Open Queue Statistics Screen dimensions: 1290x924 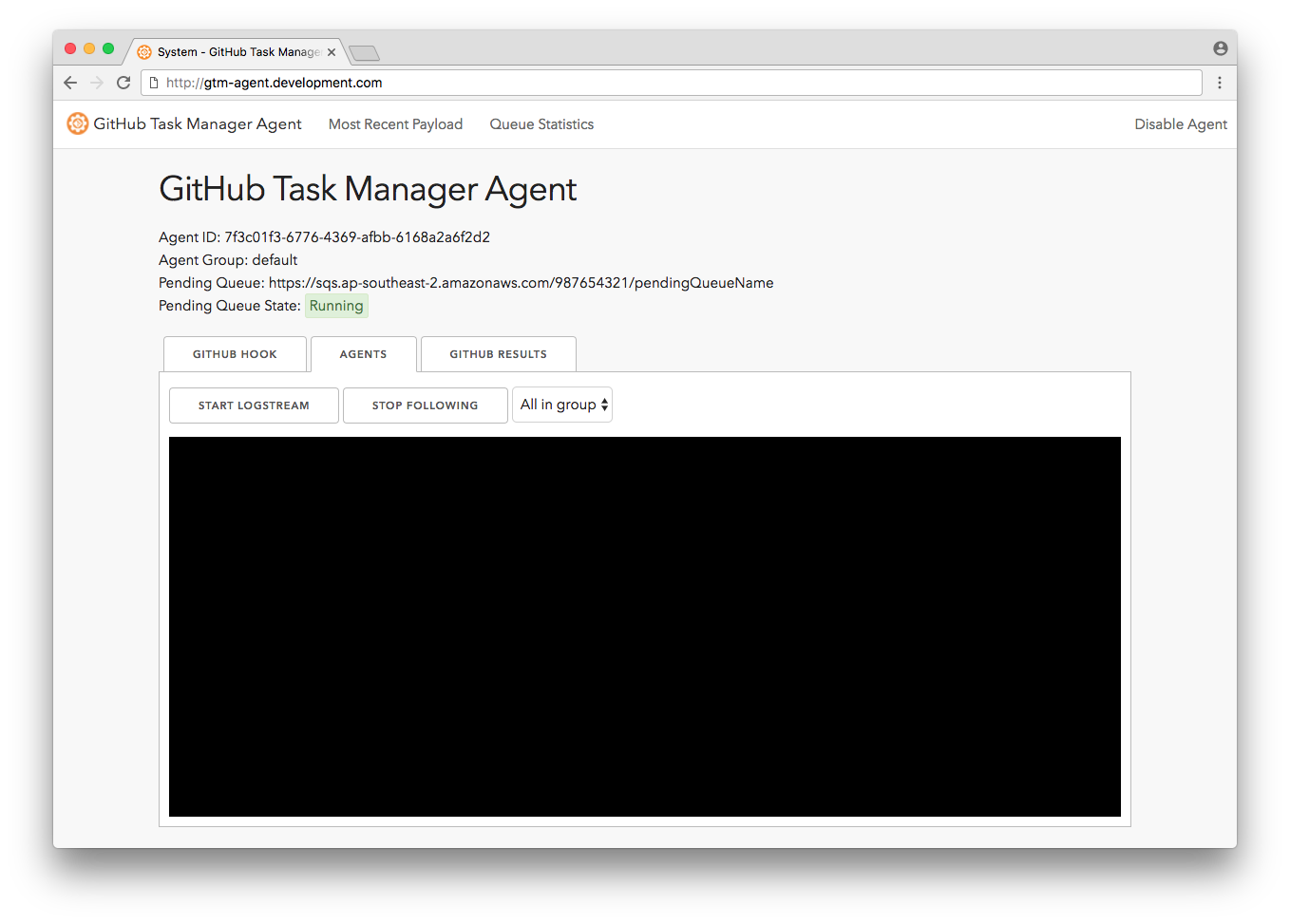click(x=541, y=123)
